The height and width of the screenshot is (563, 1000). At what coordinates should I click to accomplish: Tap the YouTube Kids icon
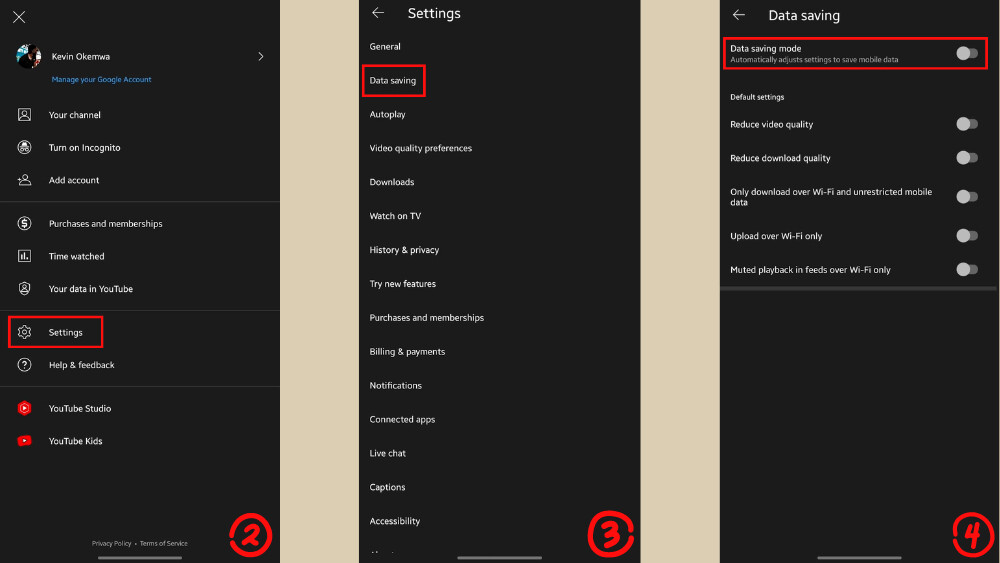pos(25,441)
